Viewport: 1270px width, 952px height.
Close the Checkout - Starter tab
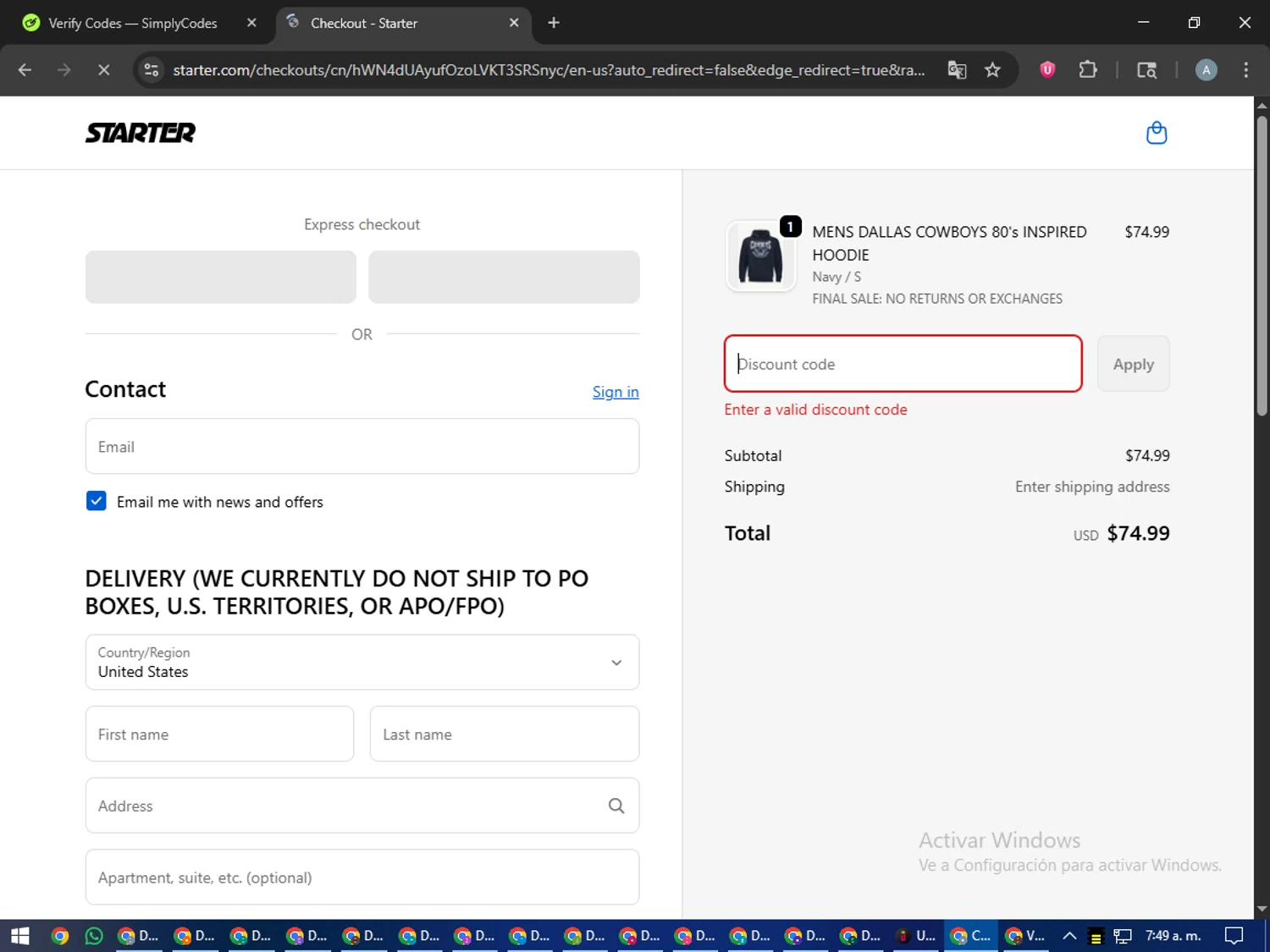pyautogui.click(x=514, y=23)
